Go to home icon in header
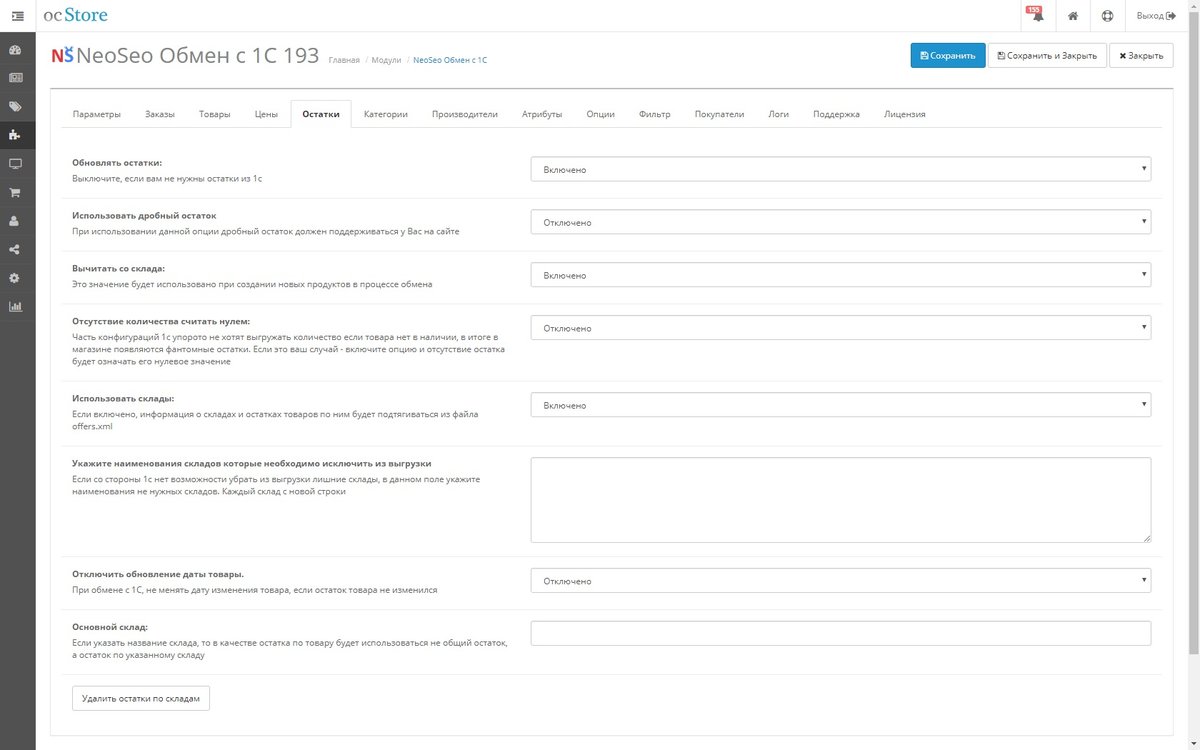Image resolution: width=1200 pixels, height=750 pixels. 1072,16
